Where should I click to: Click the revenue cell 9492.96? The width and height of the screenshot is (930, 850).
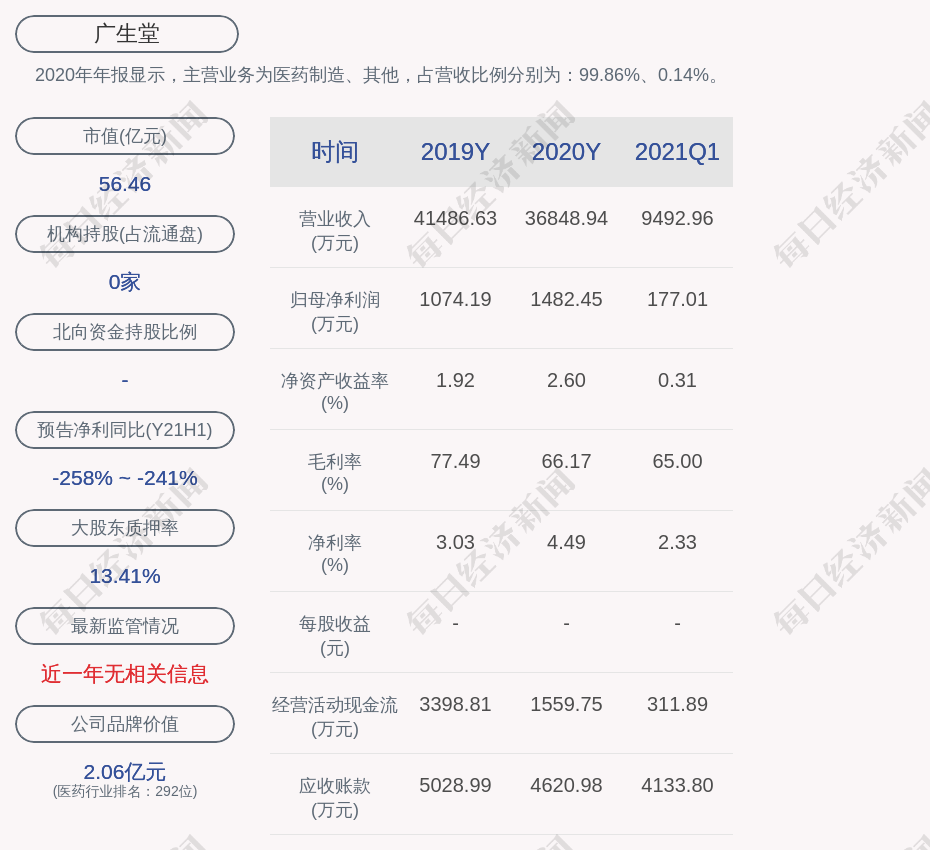[x=677, y=218]
